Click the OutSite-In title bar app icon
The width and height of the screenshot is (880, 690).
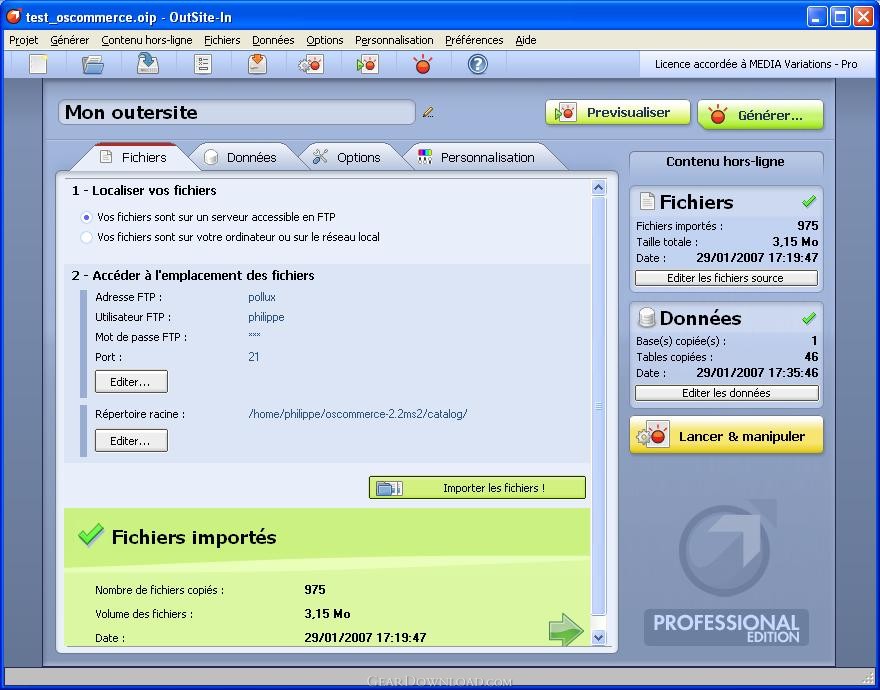coord(13,17)
